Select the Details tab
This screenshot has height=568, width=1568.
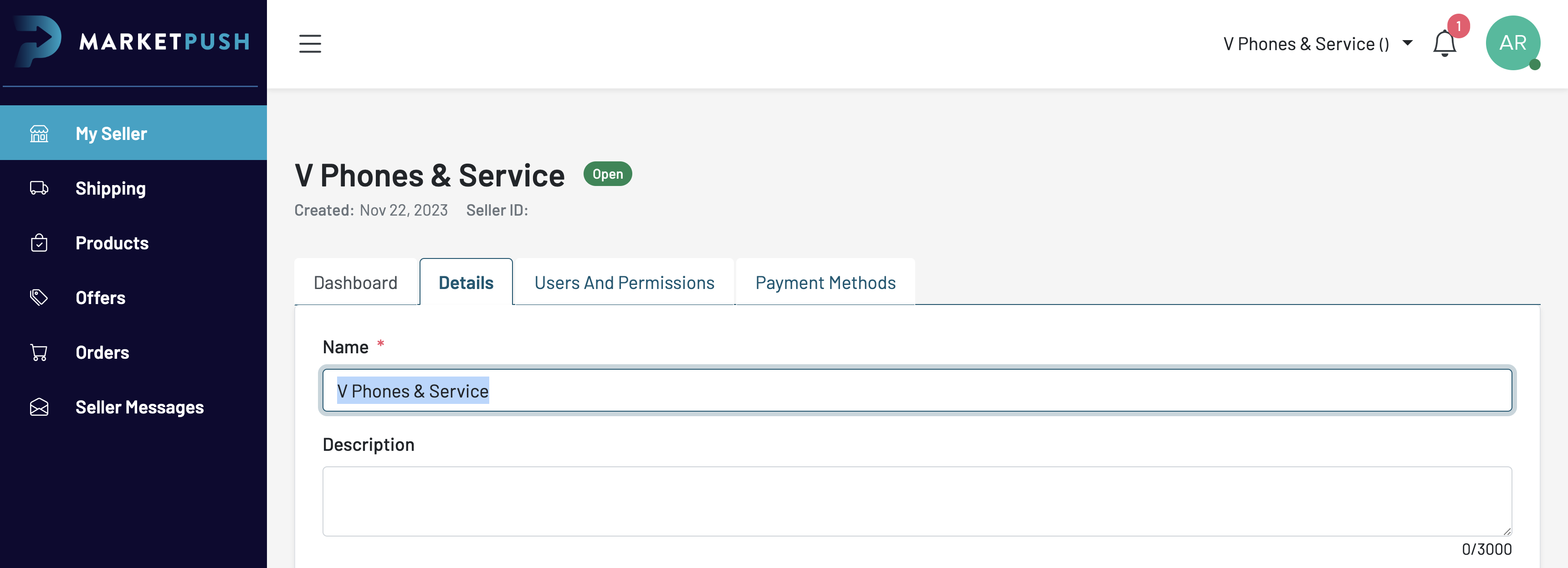coord(466,283)
